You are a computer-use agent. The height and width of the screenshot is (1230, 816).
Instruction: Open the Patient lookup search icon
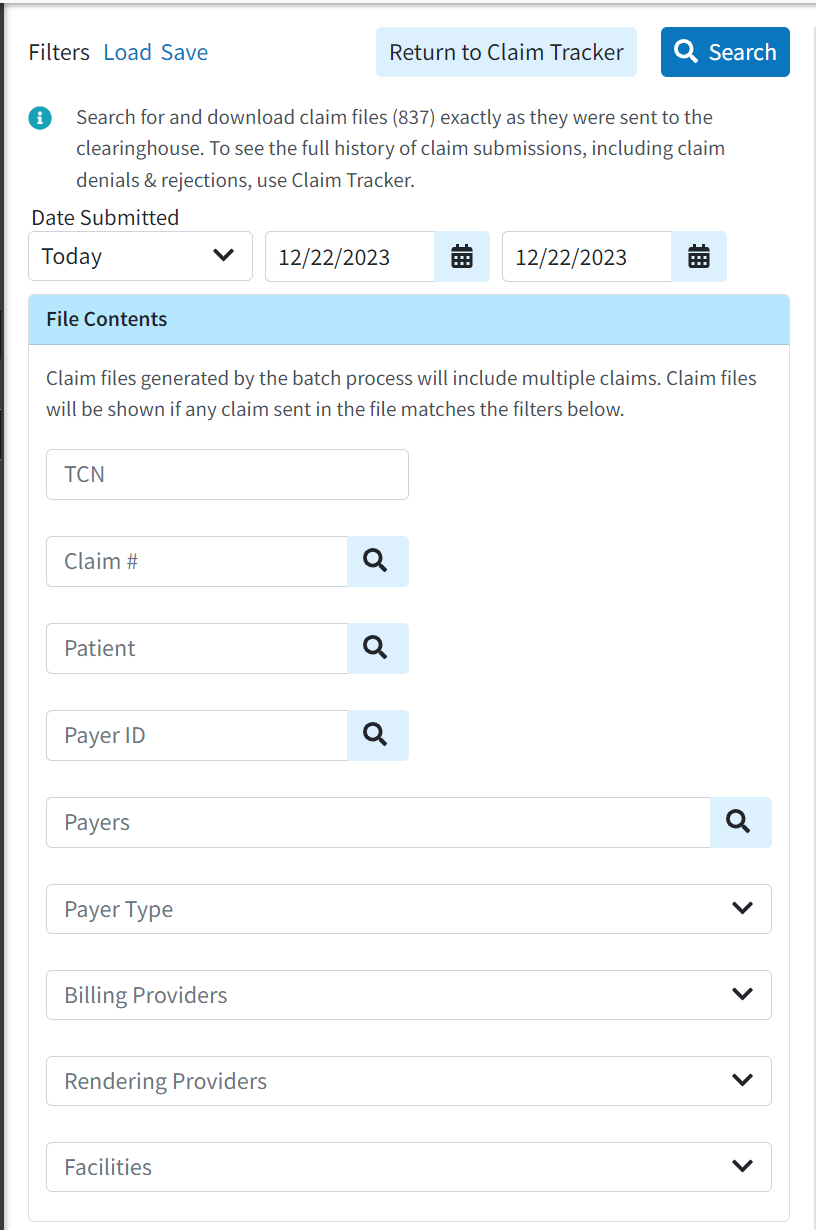pos(377,648)
